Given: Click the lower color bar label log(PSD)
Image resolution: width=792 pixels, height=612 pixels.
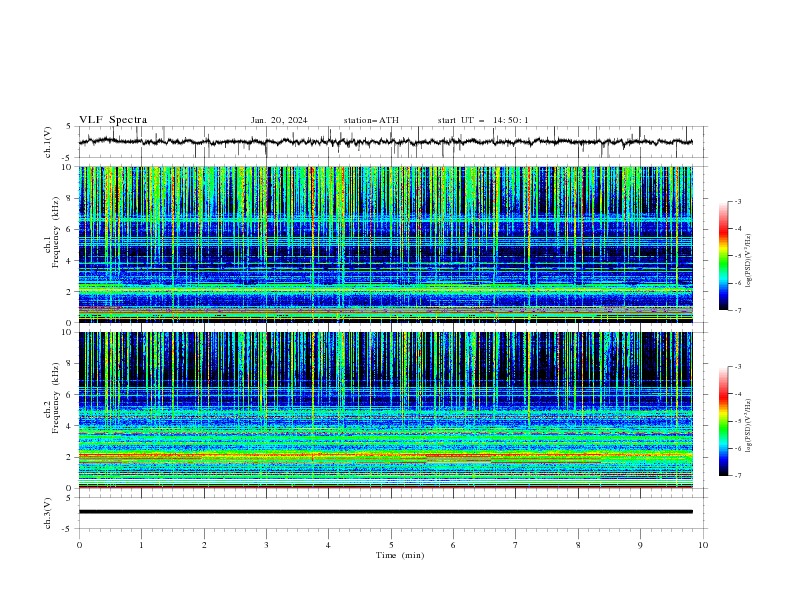Looking at the screenshot, I should (749, 425).
